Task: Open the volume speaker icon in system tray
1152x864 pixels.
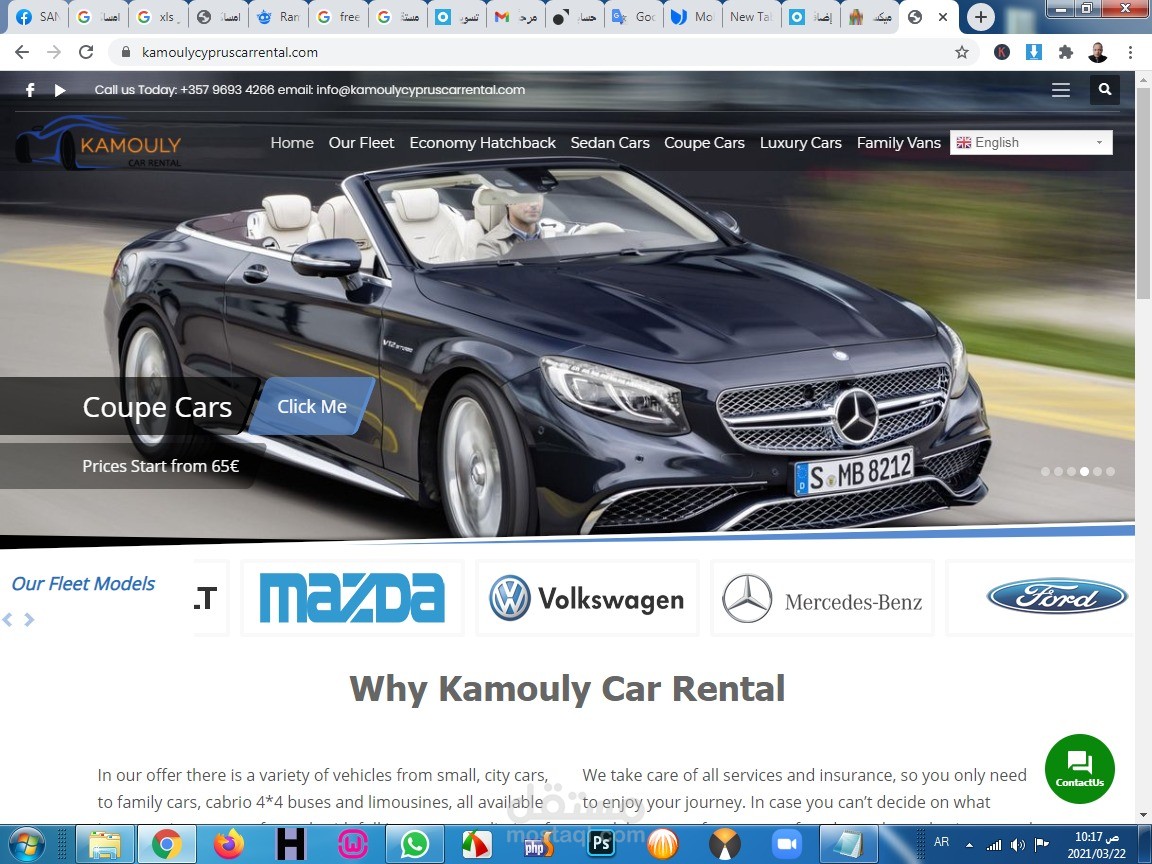Action: [1018, 845]
